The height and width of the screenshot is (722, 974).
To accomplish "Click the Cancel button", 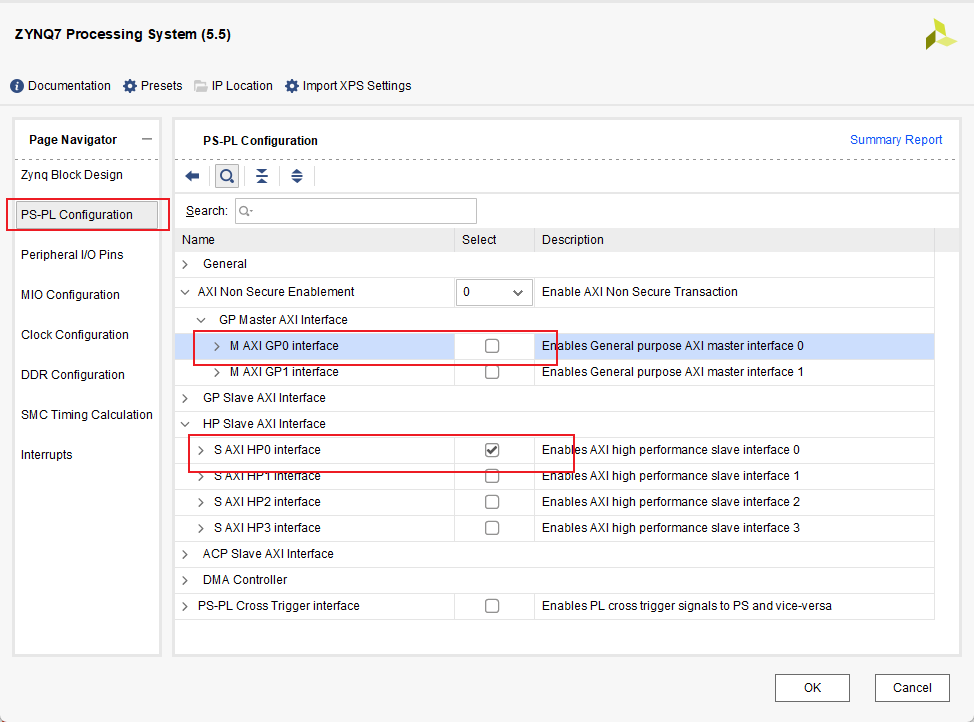I will pyautogui.click(x=912, y=688).
